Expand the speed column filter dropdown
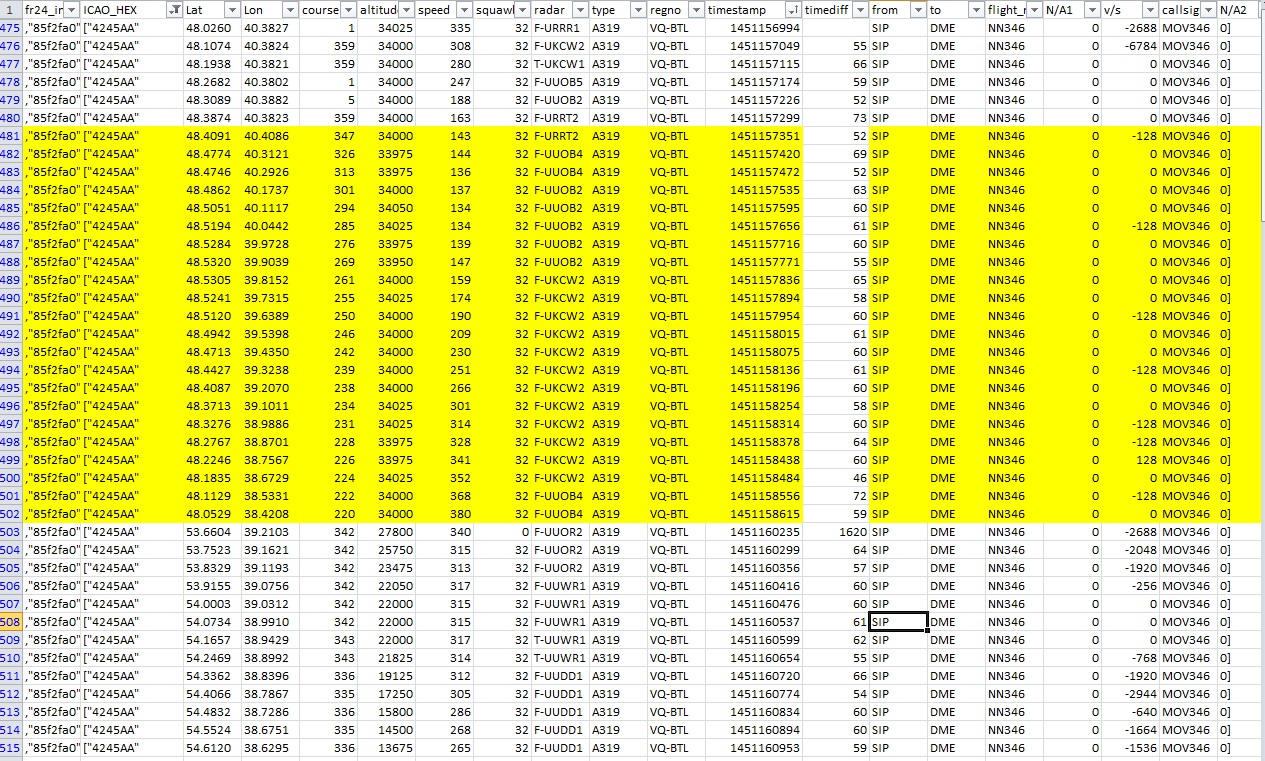This screenshot has height=761, width=1265. (464, 10)
